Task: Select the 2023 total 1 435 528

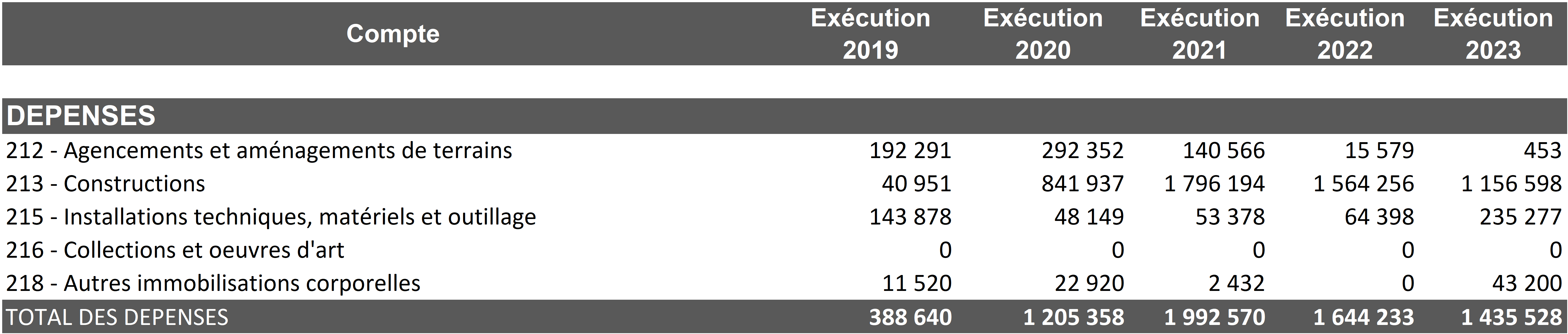Action: 1511,317
